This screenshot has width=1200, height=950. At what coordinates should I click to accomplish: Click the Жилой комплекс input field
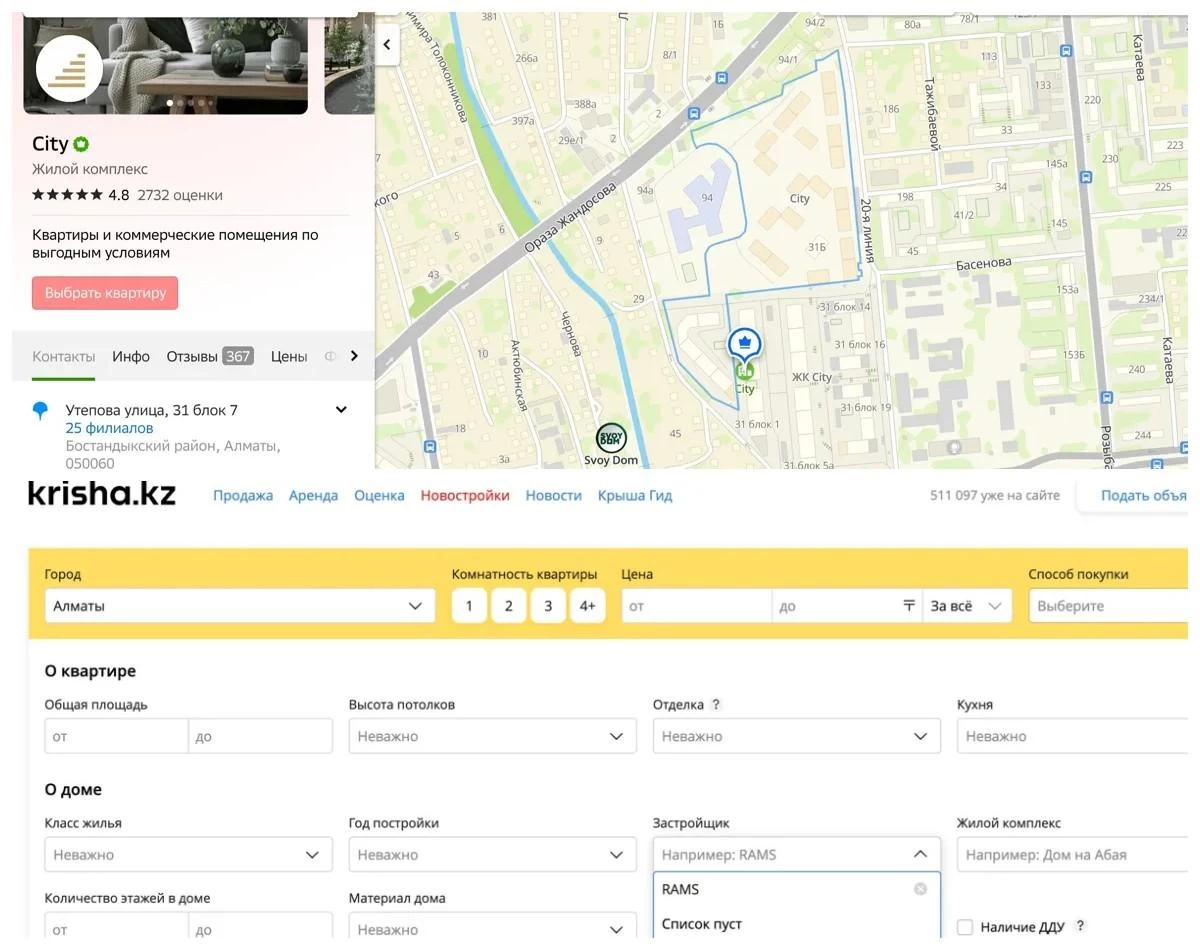coord(1070,855)
